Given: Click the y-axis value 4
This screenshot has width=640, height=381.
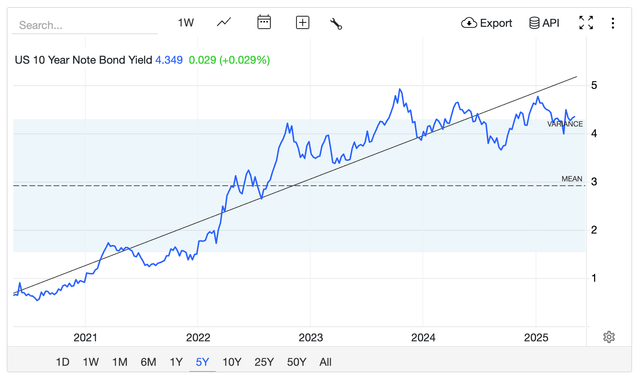Looking at the screenshot, I should 594,134.
